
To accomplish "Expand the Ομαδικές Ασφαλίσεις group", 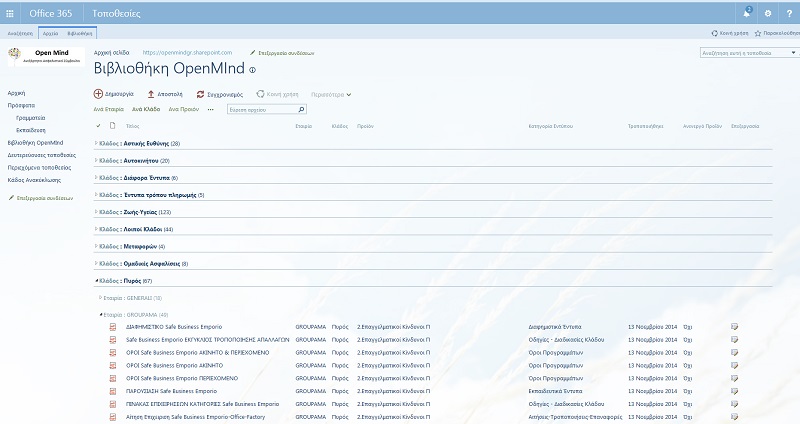I will [96, 263].
